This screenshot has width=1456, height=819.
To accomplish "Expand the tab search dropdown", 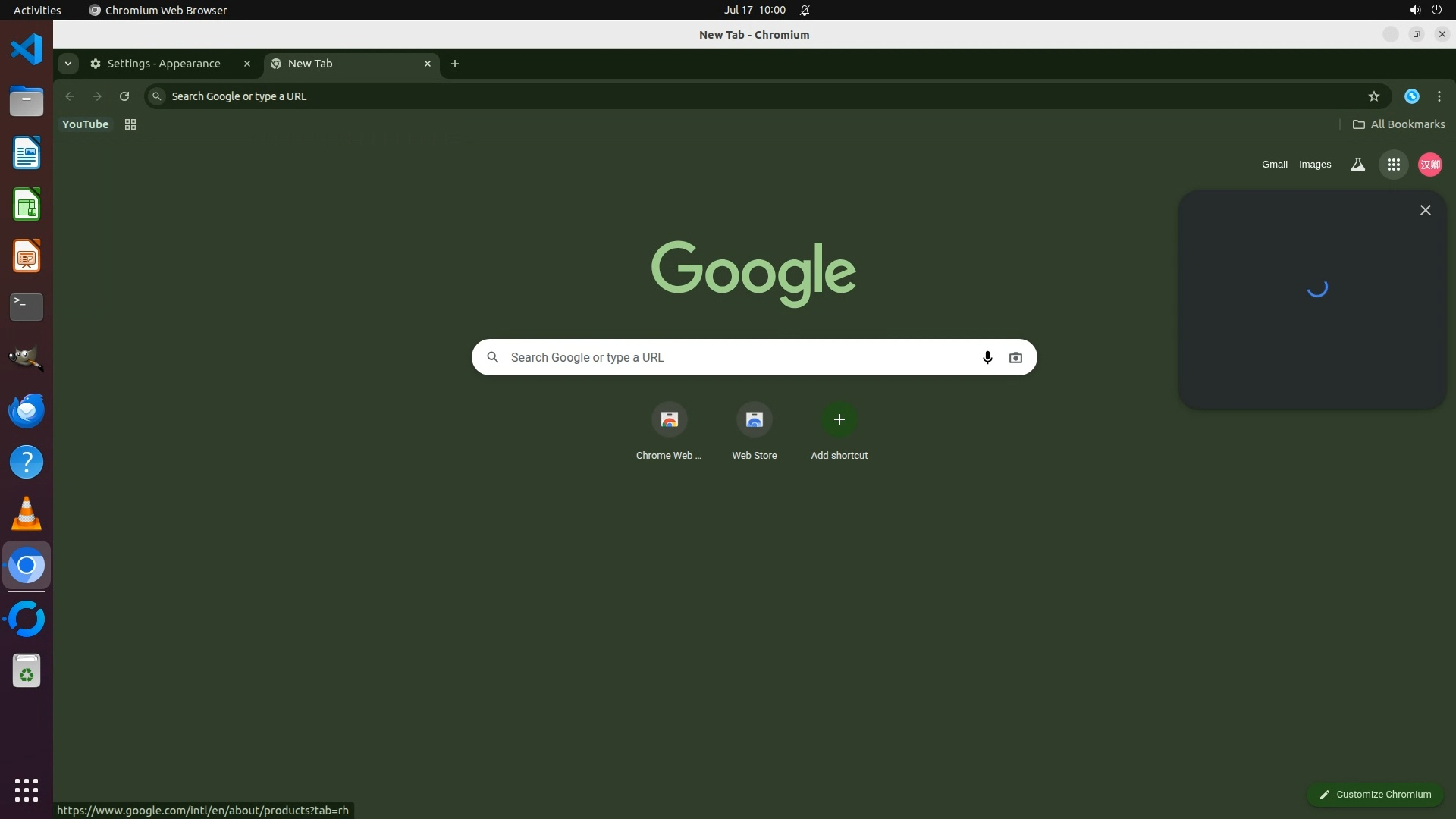I will point(68,64).
